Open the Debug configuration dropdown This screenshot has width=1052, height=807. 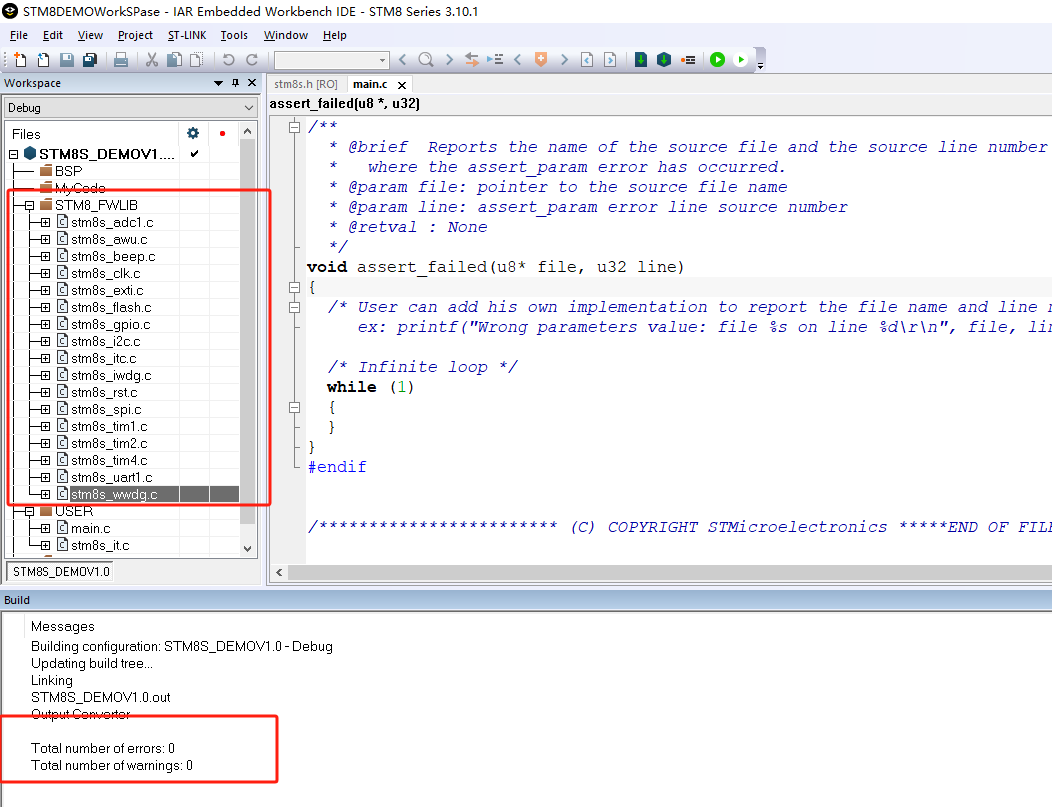(x=131, y=108)
